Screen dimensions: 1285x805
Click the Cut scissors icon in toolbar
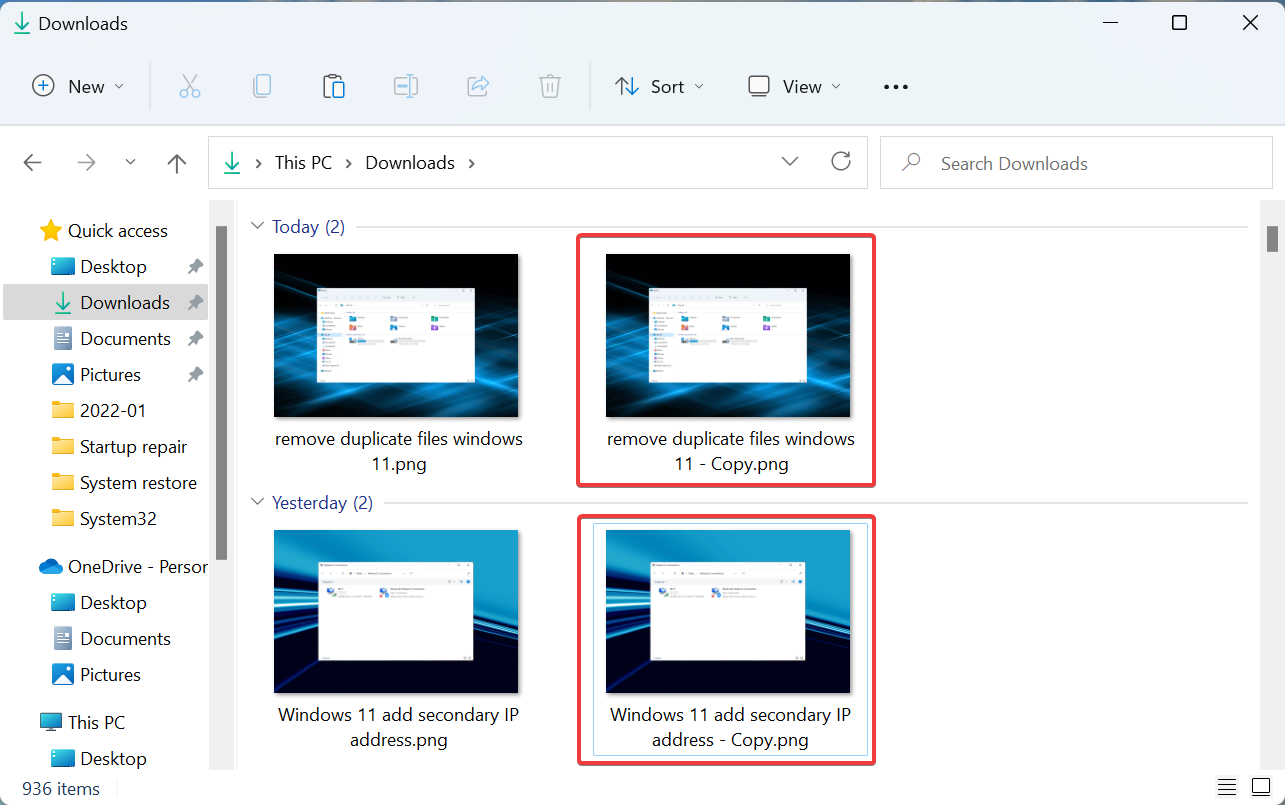tap(190, 87)
